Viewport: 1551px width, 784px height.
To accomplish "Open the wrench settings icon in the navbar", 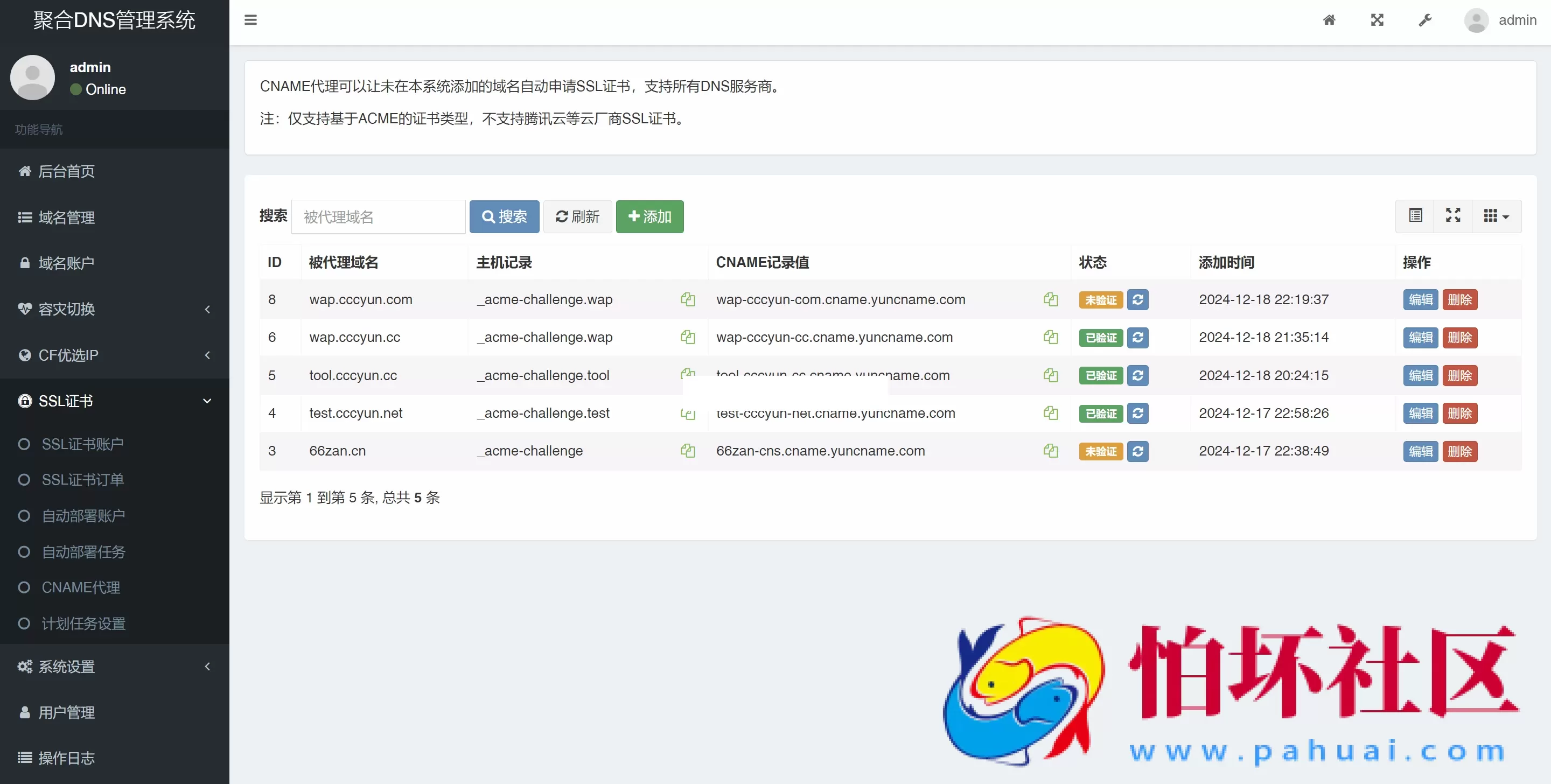I will pyautogui.click(x=1425, y=19).
